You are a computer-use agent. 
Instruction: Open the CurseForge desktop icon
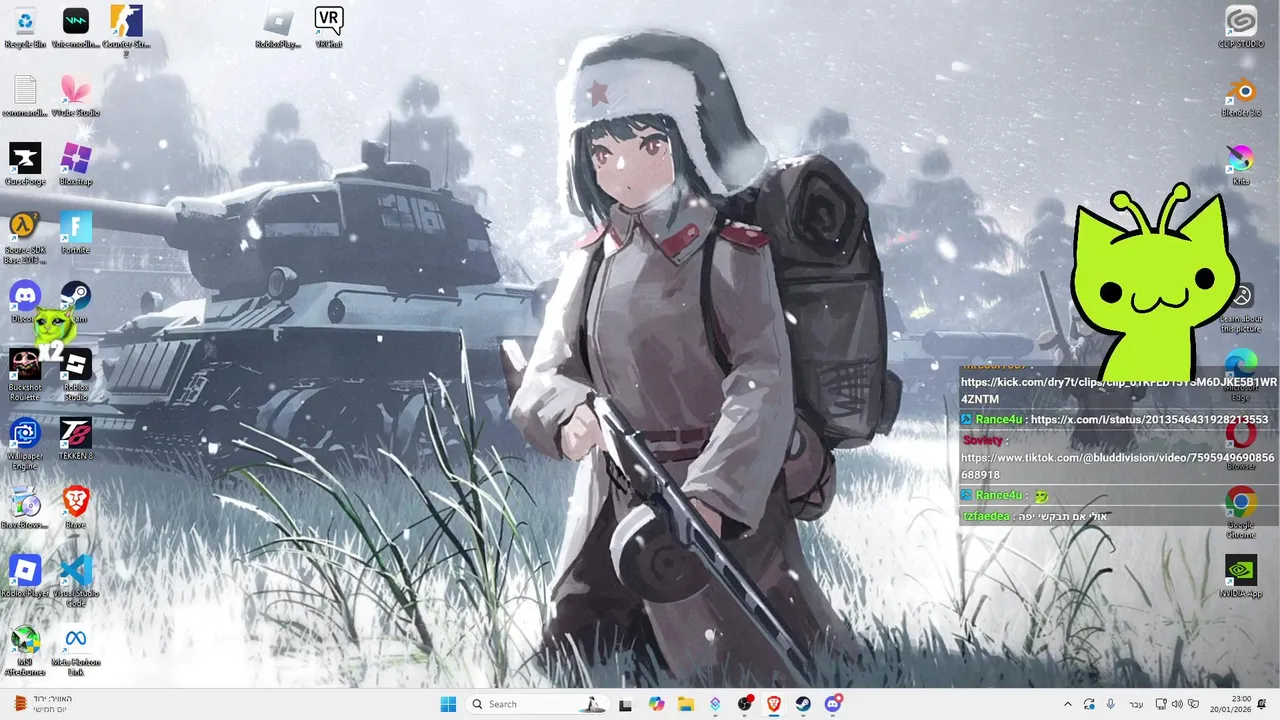coord(25,165)
